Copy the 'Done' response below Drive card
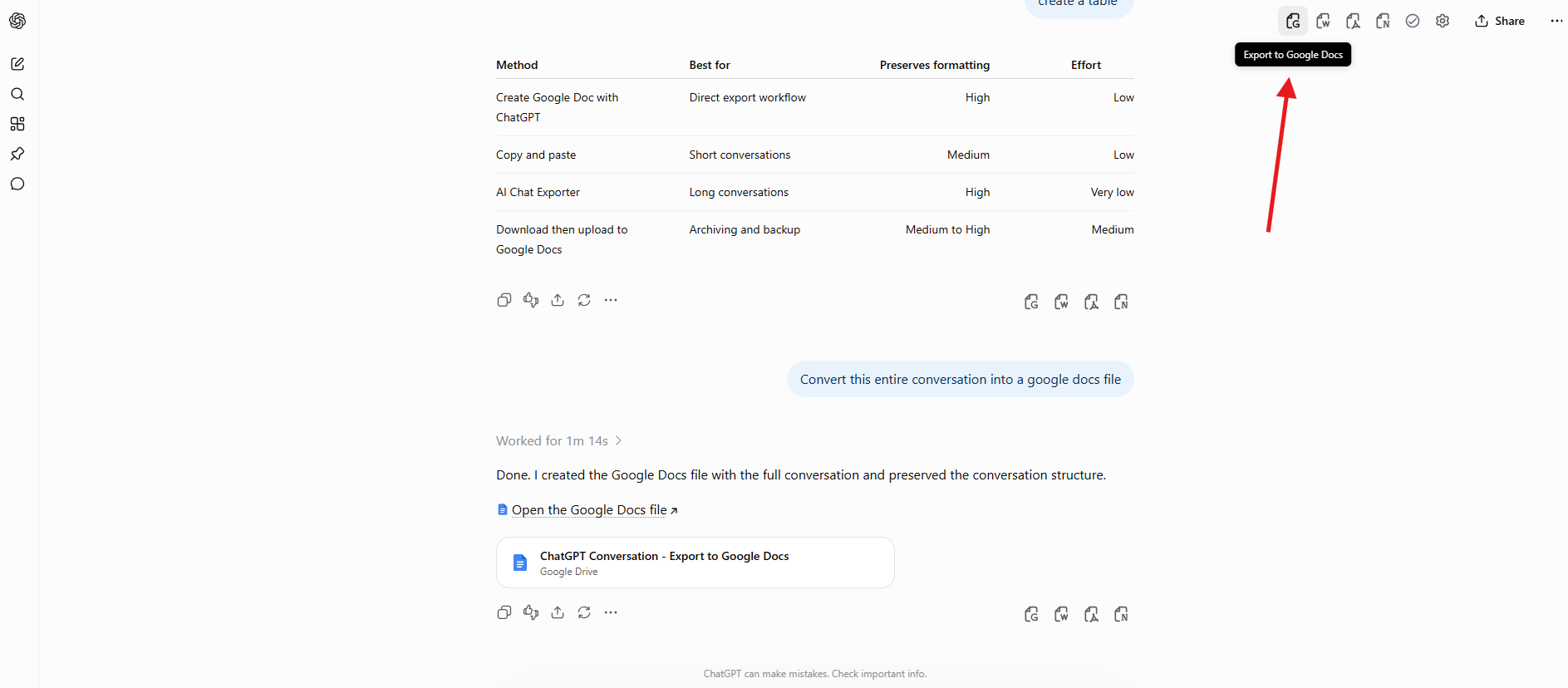Viewport: 1568px width, 688px height. point(504,612)
